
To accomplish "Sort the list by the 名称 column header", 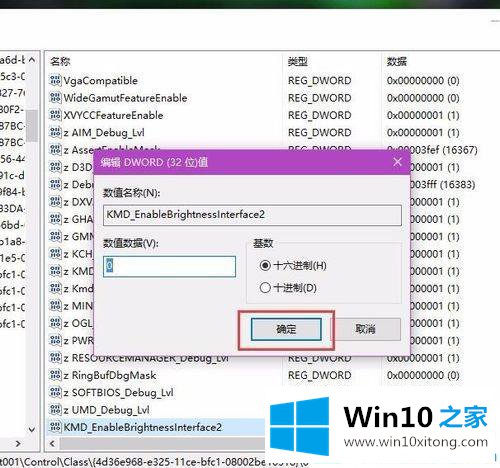I will click(60, 61).
